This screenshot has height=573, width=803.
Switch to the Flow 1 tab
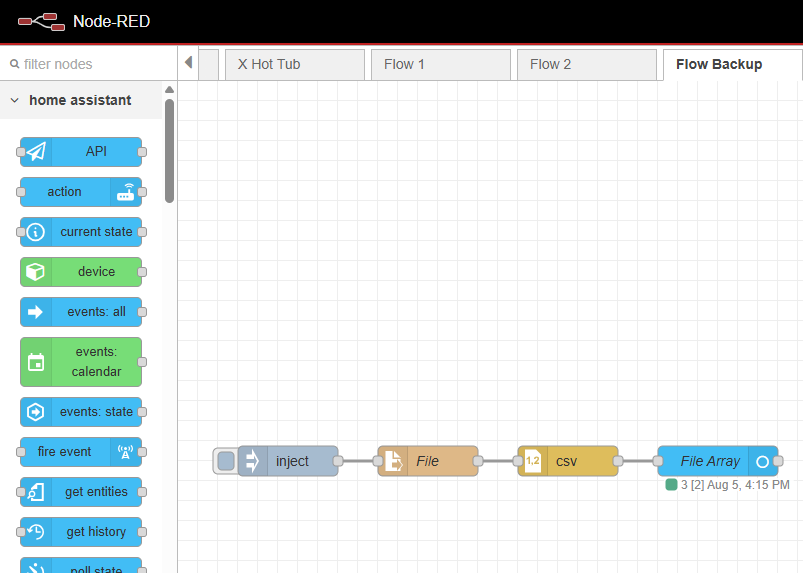[440, 65]
